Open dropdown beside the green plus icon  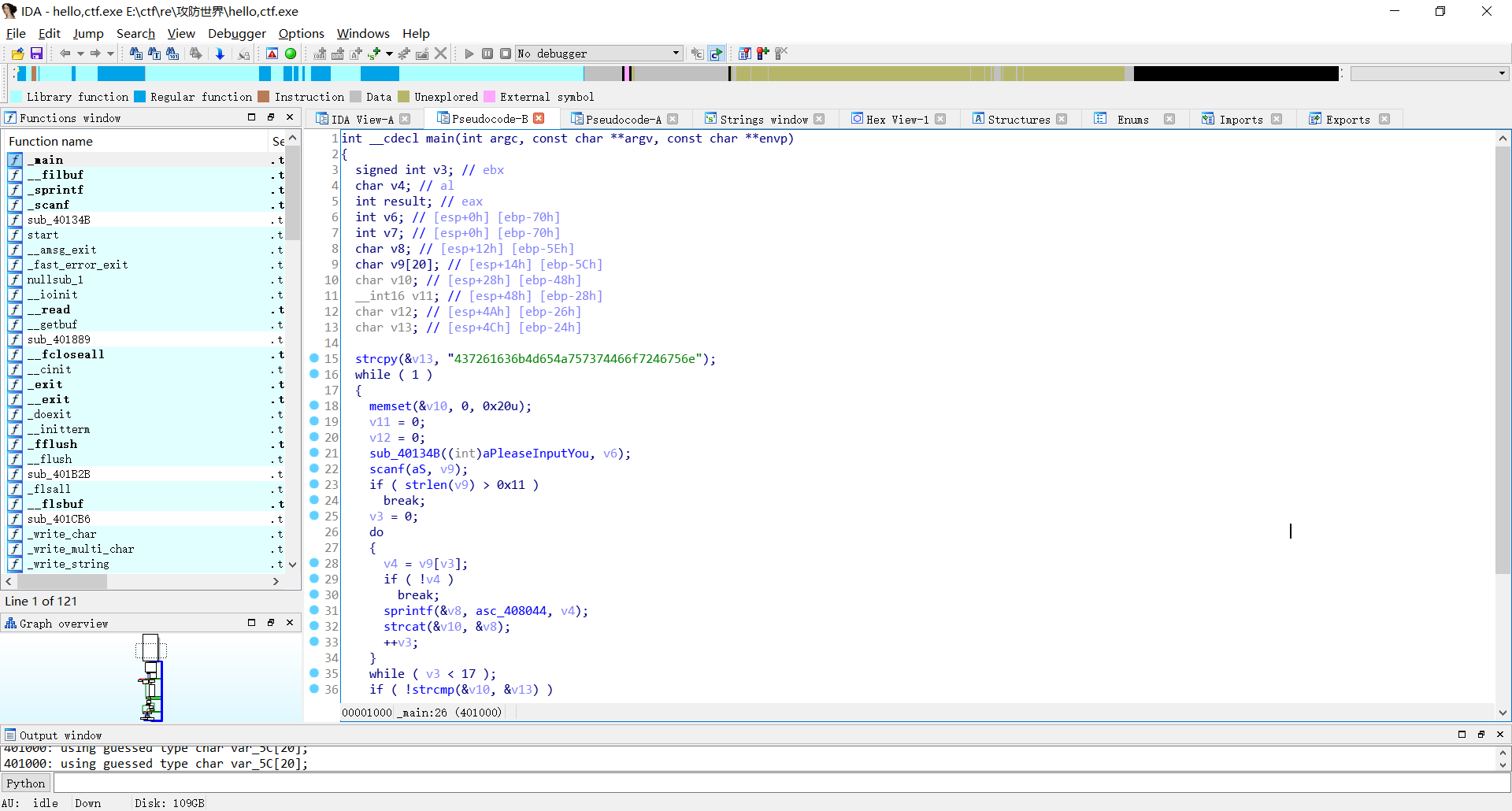pyautogui.click(x=389, y=54)
